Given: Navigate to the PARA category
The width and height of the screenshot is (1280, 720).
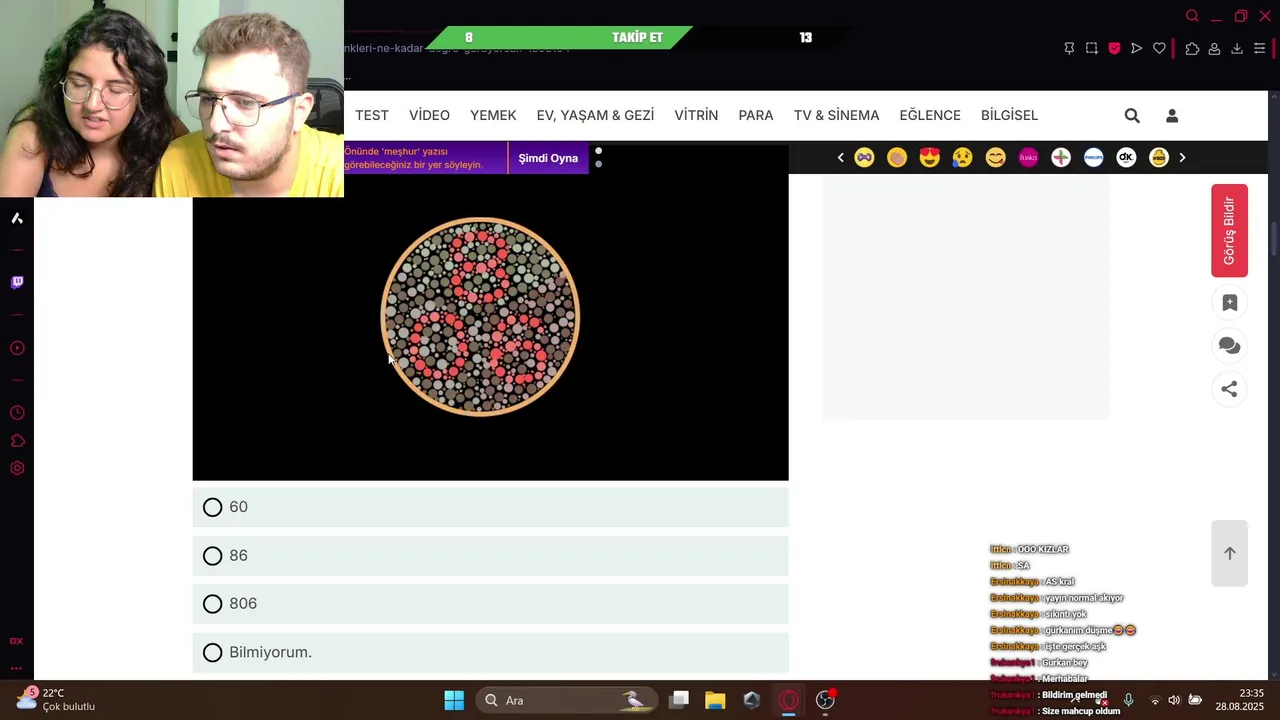Looking at the screenshot, I should [x=756, y=115].
